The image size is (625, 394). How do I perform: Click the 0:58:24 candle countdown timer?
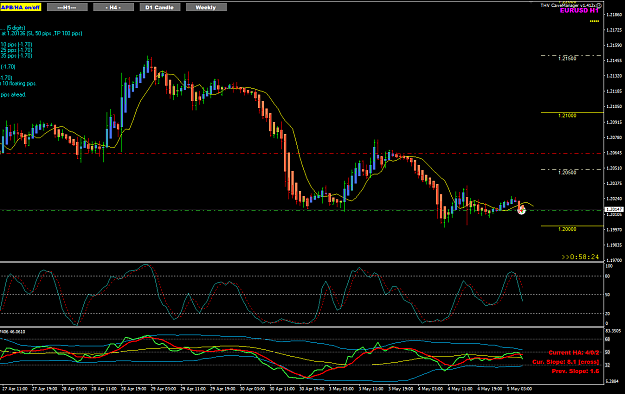click(x=580, y=257)
